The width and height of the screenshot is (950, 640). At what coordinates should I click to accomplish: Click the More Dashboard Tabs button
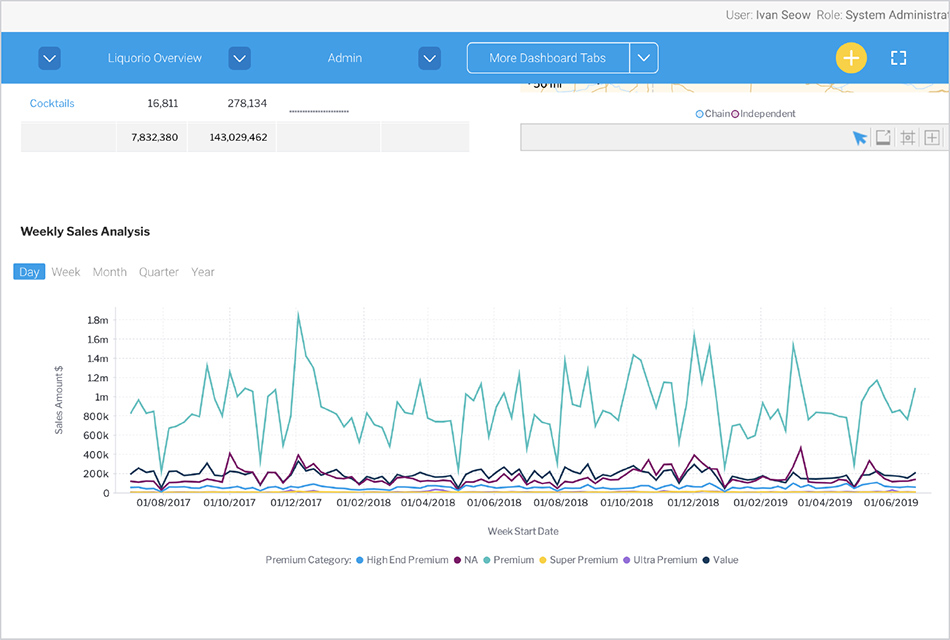(x=547, y=58)
